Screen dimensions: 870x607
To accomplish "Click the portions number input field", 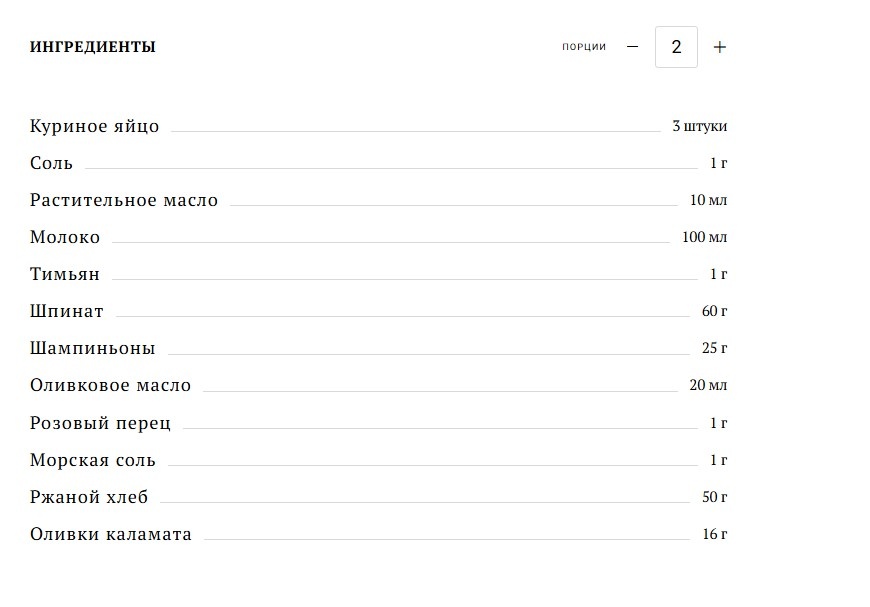I will coord(676,47).
